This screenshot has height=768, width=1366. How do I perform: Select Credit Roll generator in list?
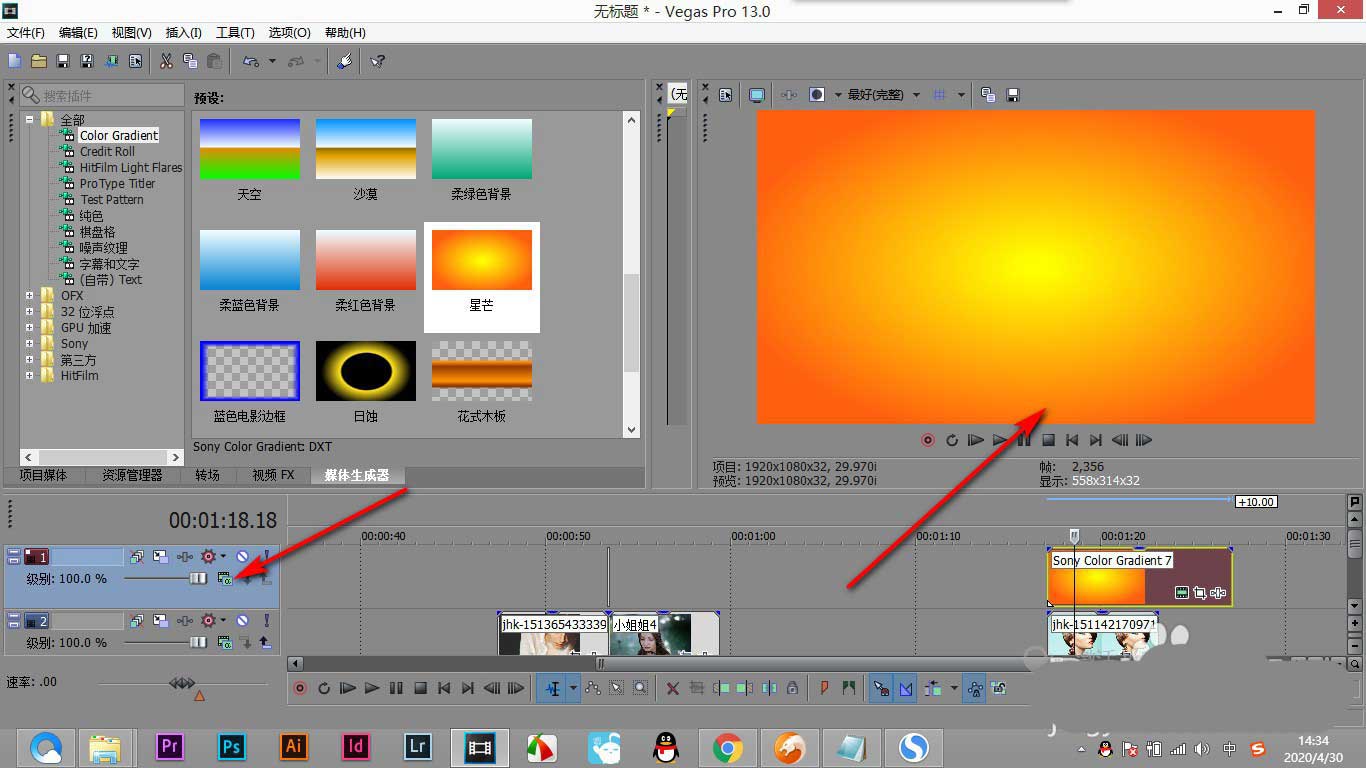click(107, 152)
